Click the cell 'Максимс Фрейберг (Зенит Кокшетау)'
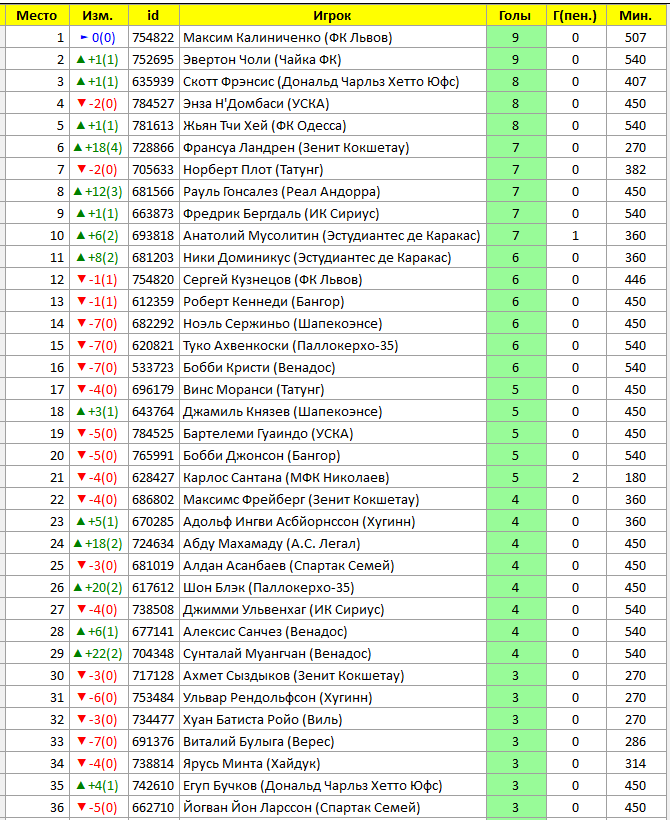This screenshot has width=670, height=820. (x=333, y=499)
